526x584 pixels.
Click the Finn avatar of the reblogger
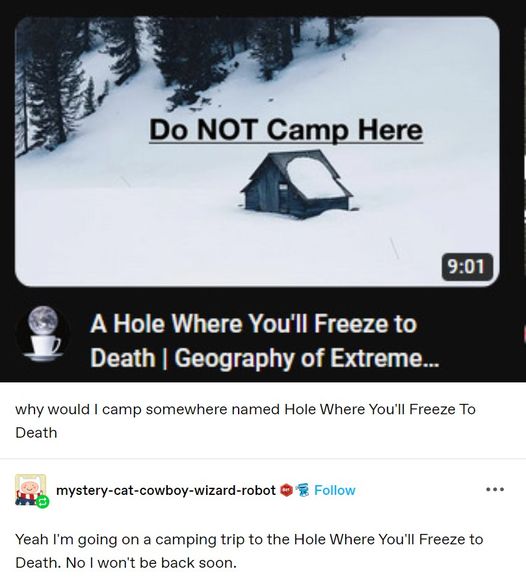click(x=30, y=489)
